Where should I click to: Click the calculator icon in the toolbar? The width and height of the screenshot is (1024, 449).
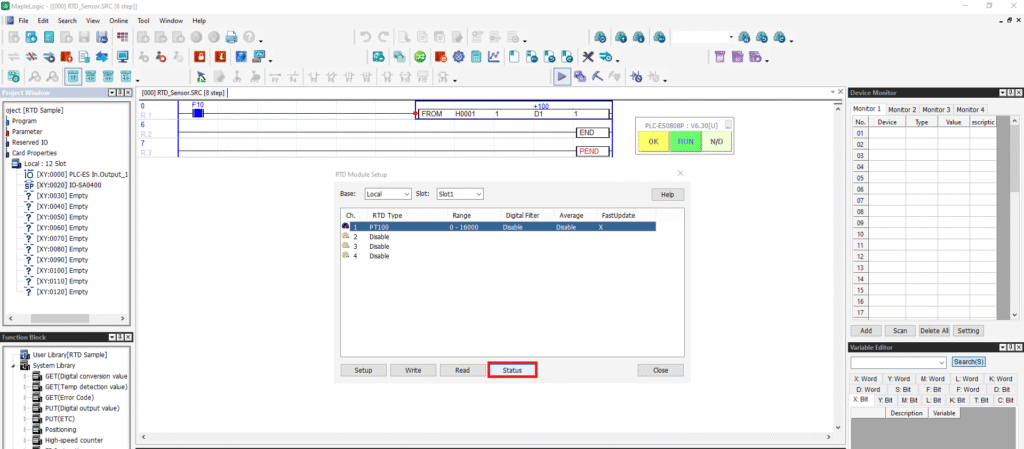pos(476,57)
